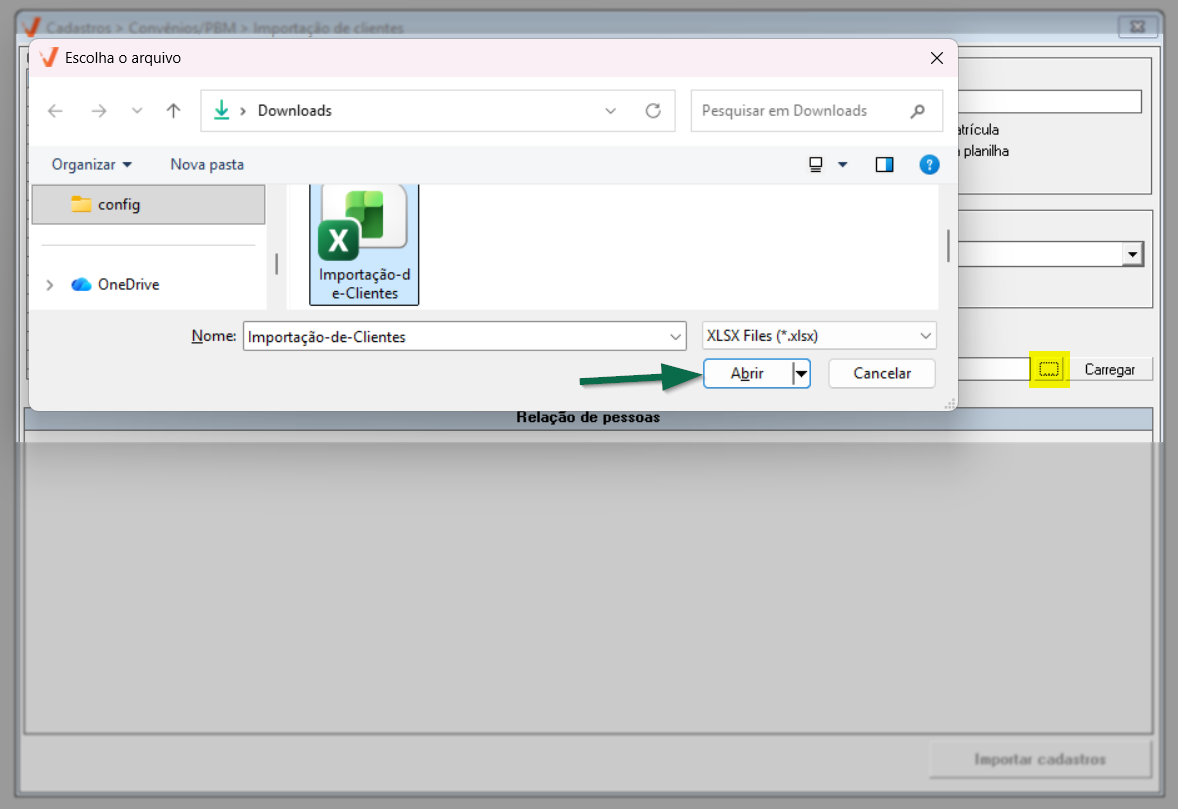Select the config folder in sidebar
This screenshot has width=1178, height=809.
pyautogui.click(x=149, y=204)
